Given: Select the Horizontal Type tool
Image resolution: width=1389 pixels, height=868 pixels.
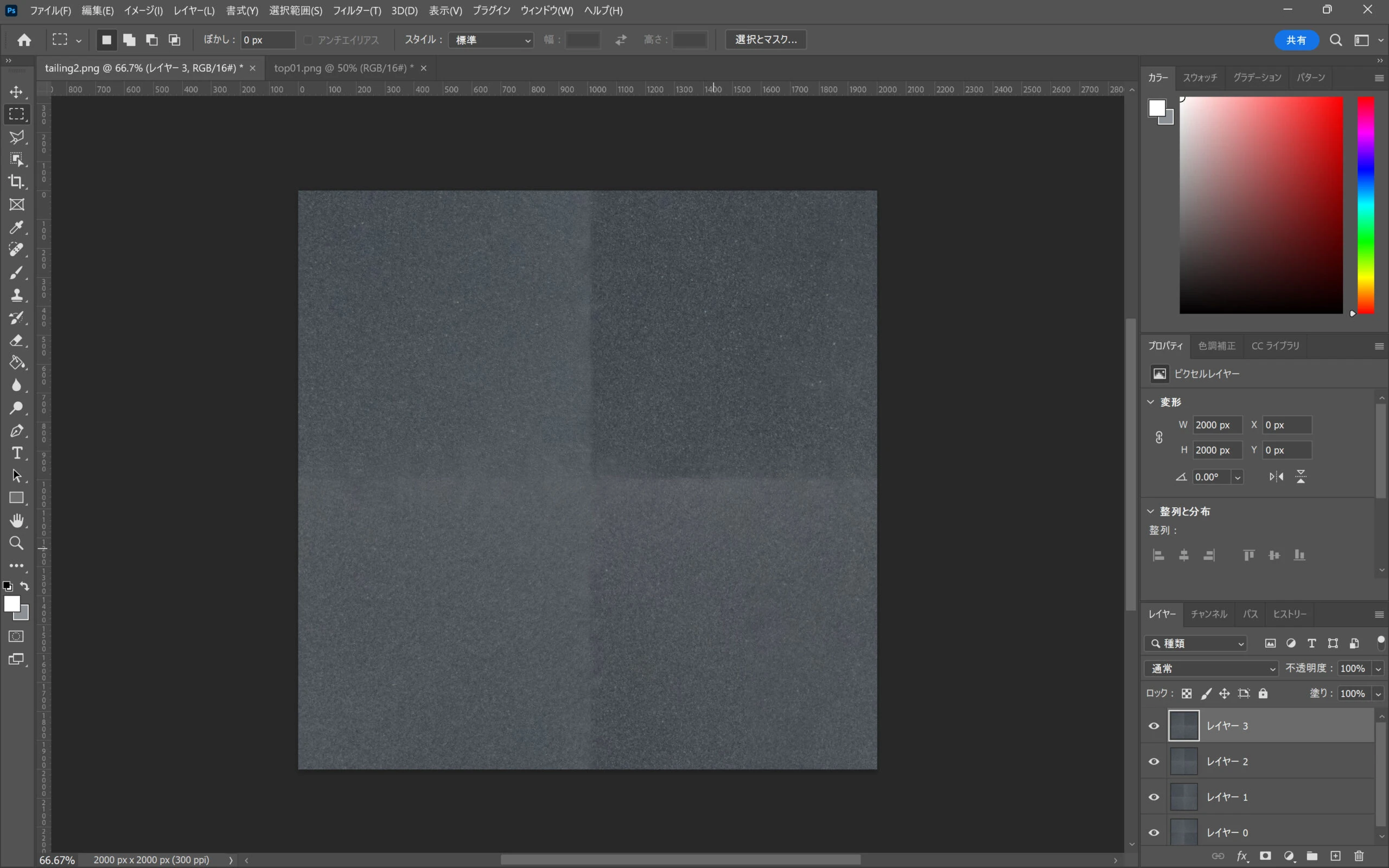Looking at the screenshot, I should click(x=16, y=454).
